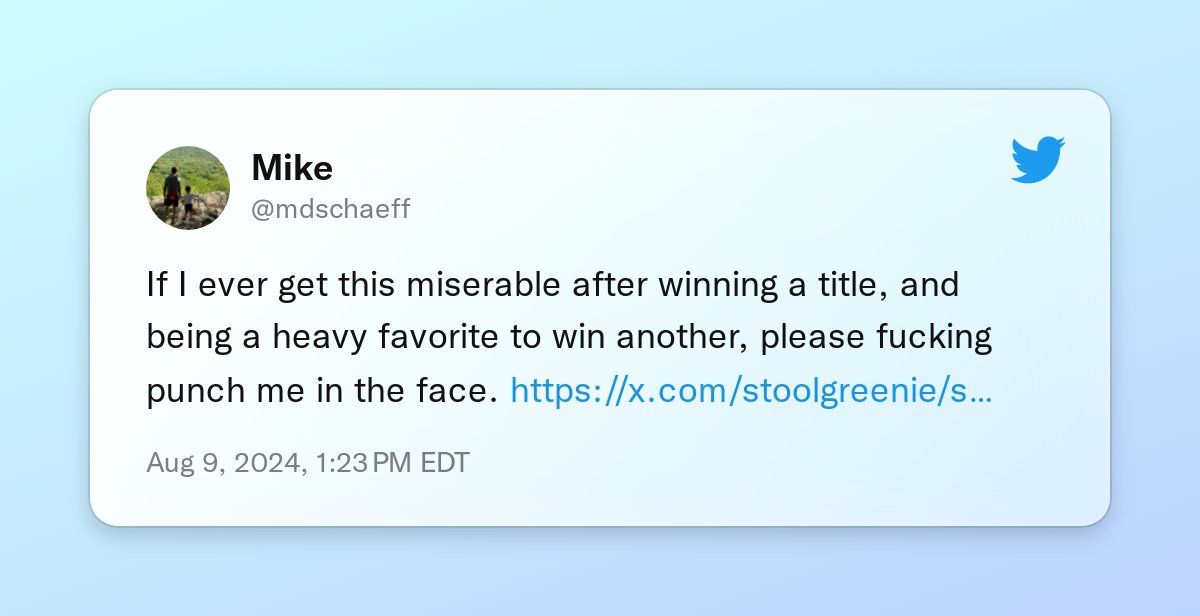Click the display name Mike

[x=292, y=168]
